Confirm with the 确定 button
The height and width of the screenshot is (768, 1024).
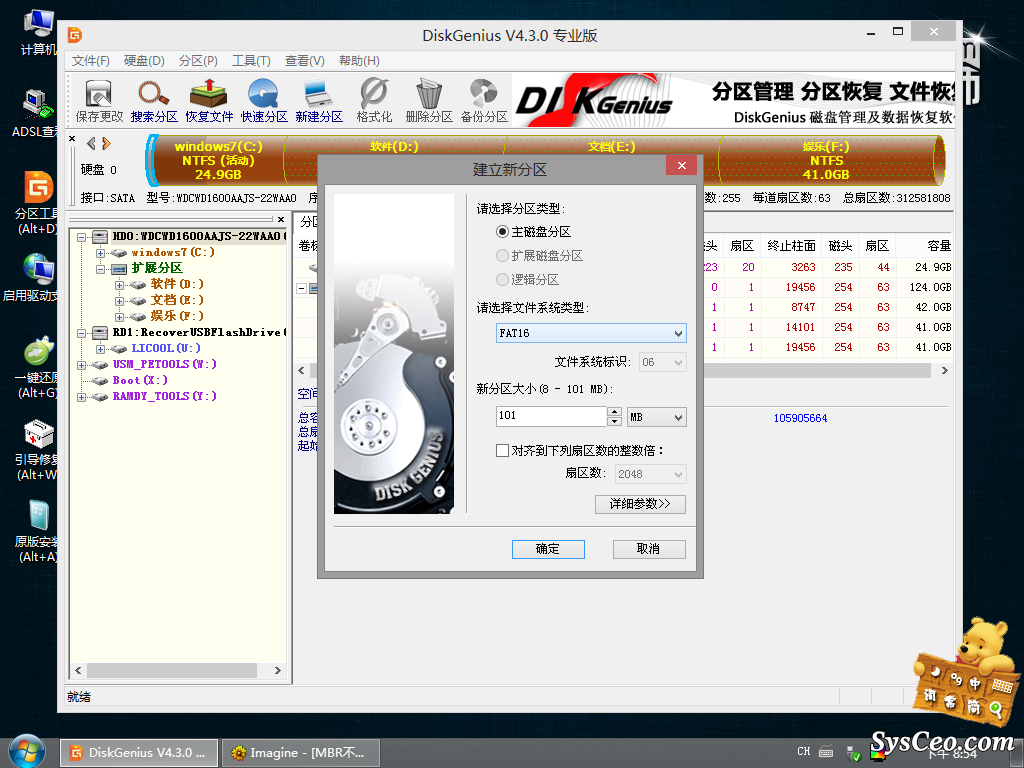(x=548, y=549)
